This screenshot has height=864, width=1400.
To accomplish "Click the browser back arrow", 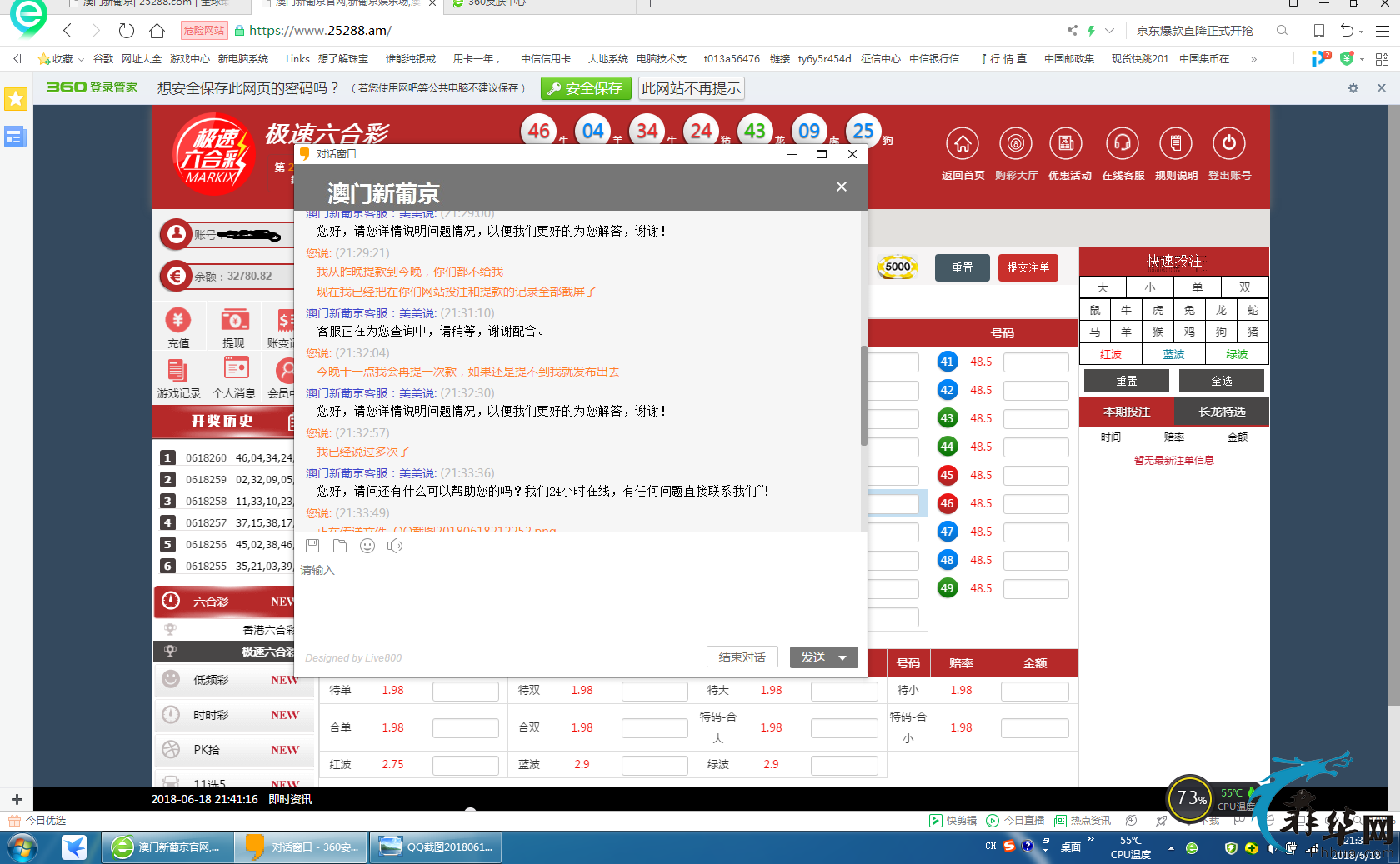I will (67, 31).
